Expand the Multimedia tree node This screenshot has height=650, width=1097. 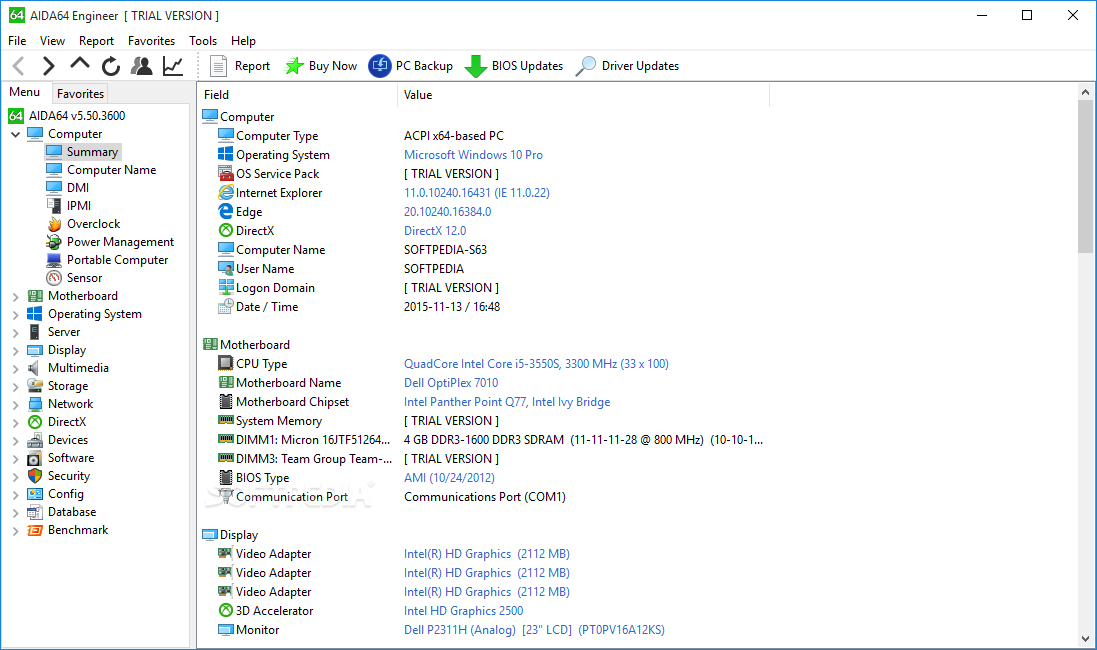pyautogui.click(x=15, y=369)
